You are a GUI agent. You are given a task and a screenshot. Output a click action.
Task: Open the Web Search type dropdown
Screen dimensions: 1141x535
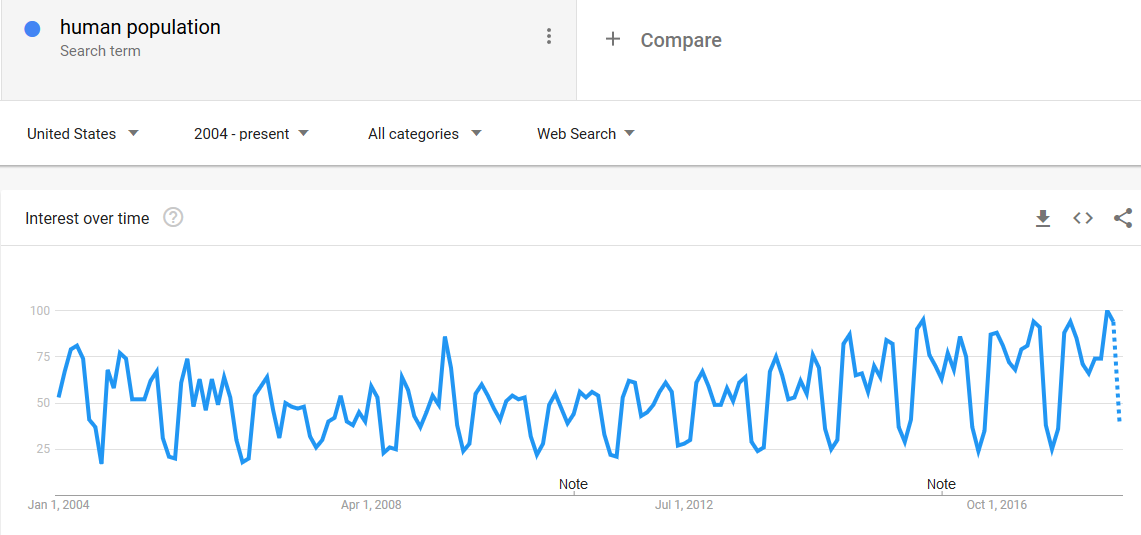586,134
